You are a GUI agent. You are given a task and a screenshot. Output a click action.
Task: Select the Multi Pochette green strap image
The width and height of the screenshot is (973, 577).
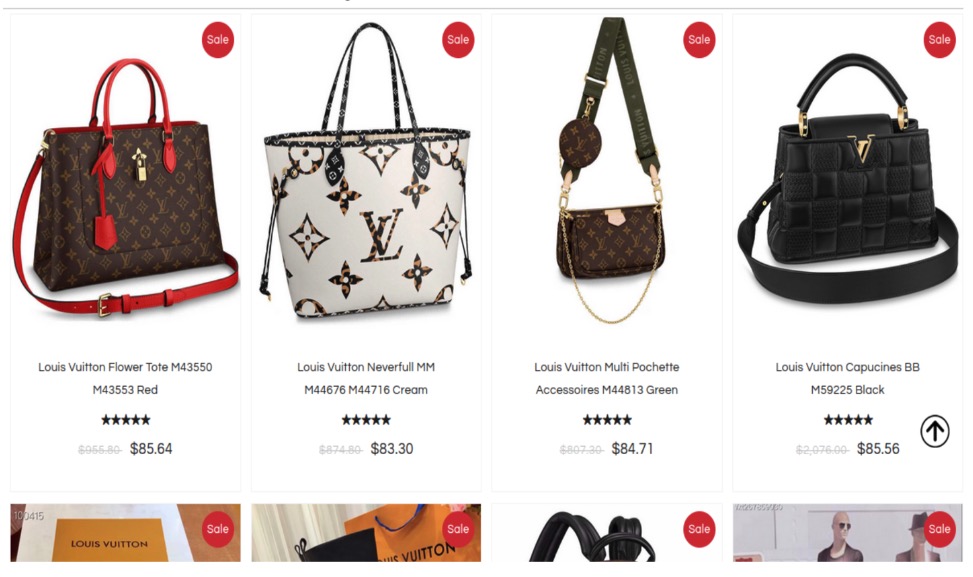coord(608,169)
